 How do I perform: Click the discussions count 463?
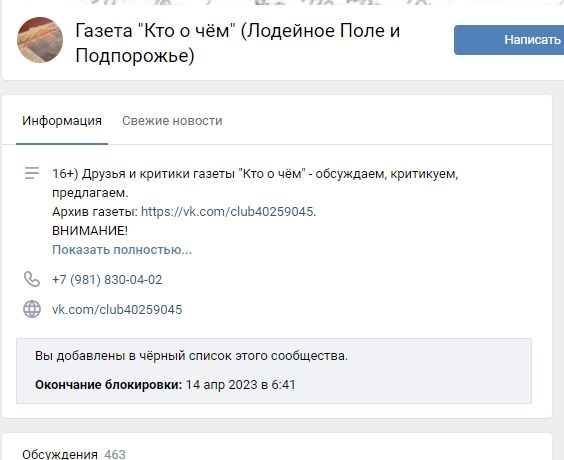[x=115, y=454]
